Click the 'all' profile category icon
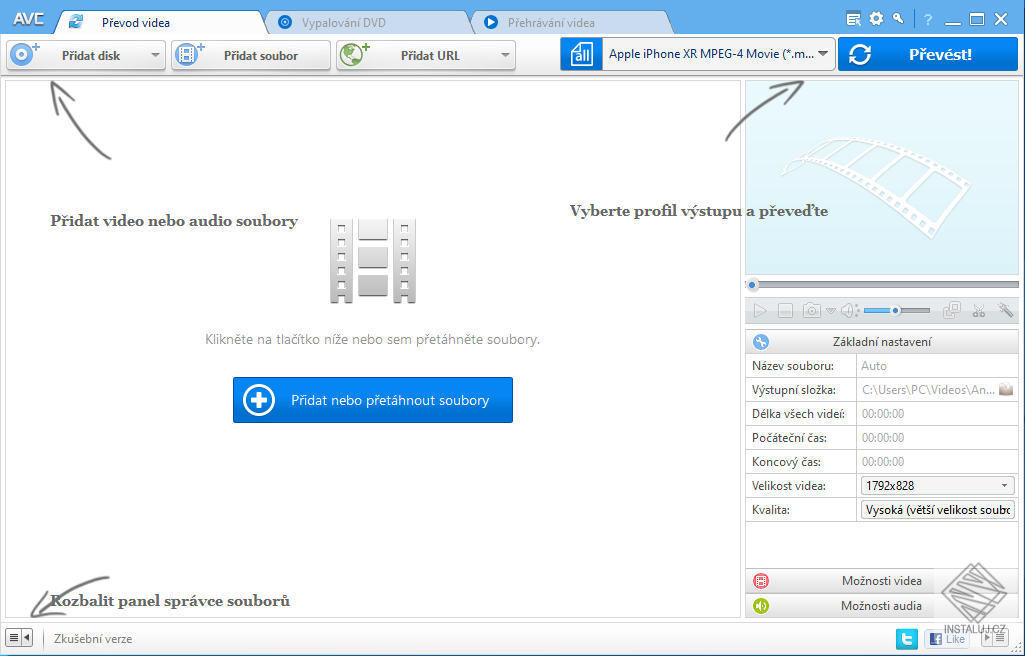 click(581, 54)
